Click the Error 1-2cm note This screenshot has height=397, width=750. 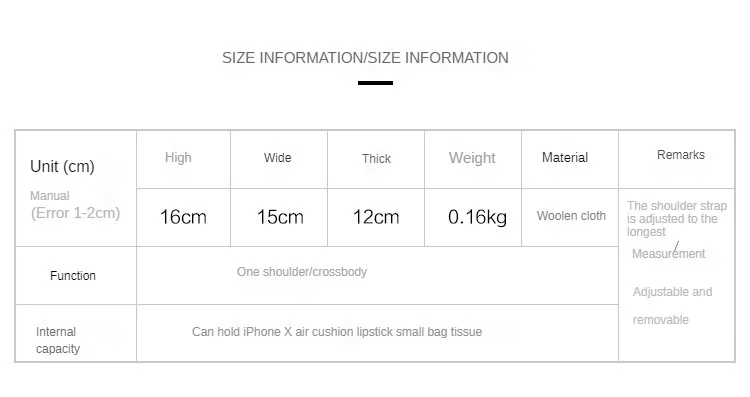point(76,213)
